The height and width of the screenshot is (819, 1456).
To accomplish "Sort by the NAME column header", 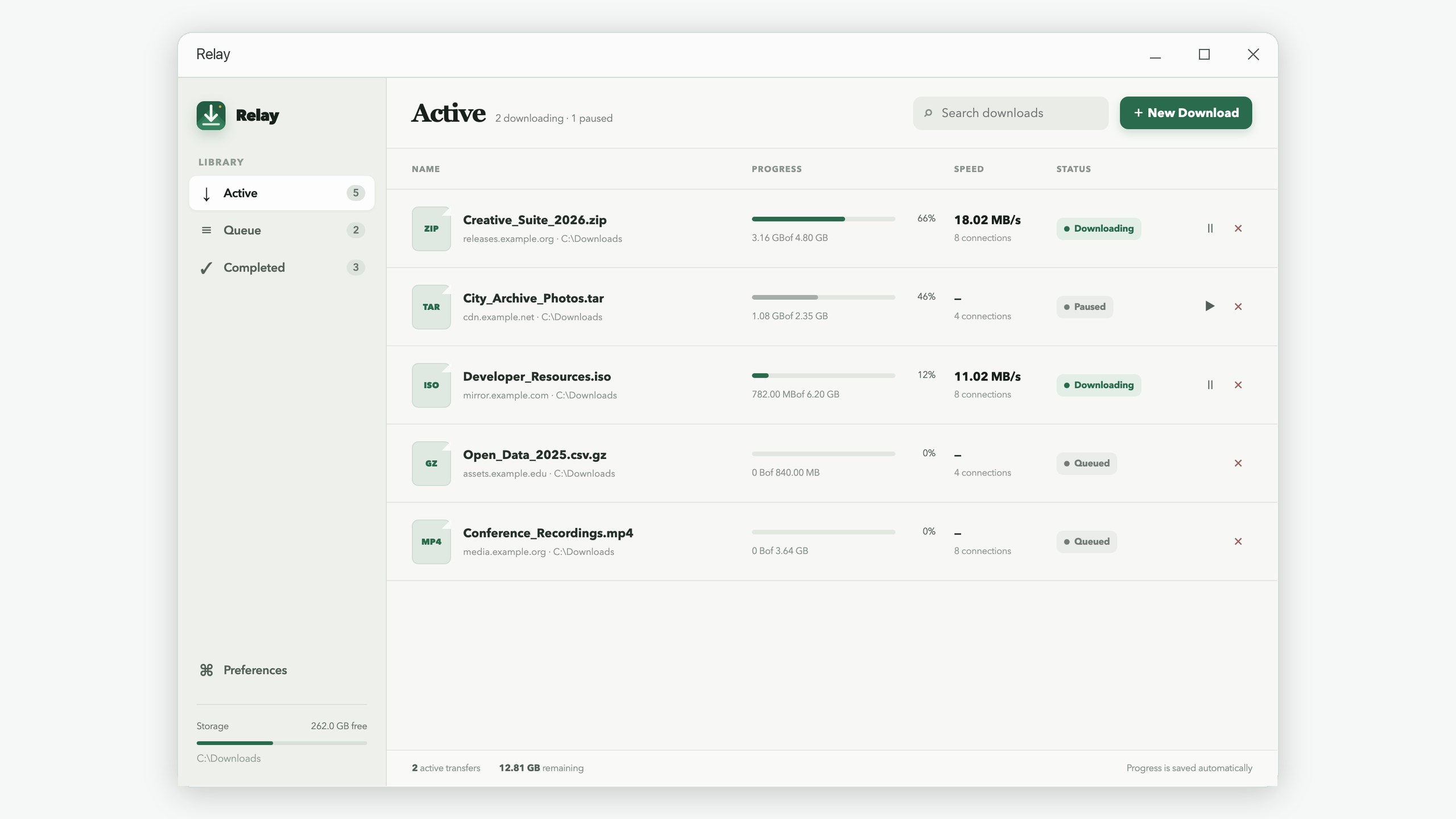I will pyautogui.click(x=426, y=169).
